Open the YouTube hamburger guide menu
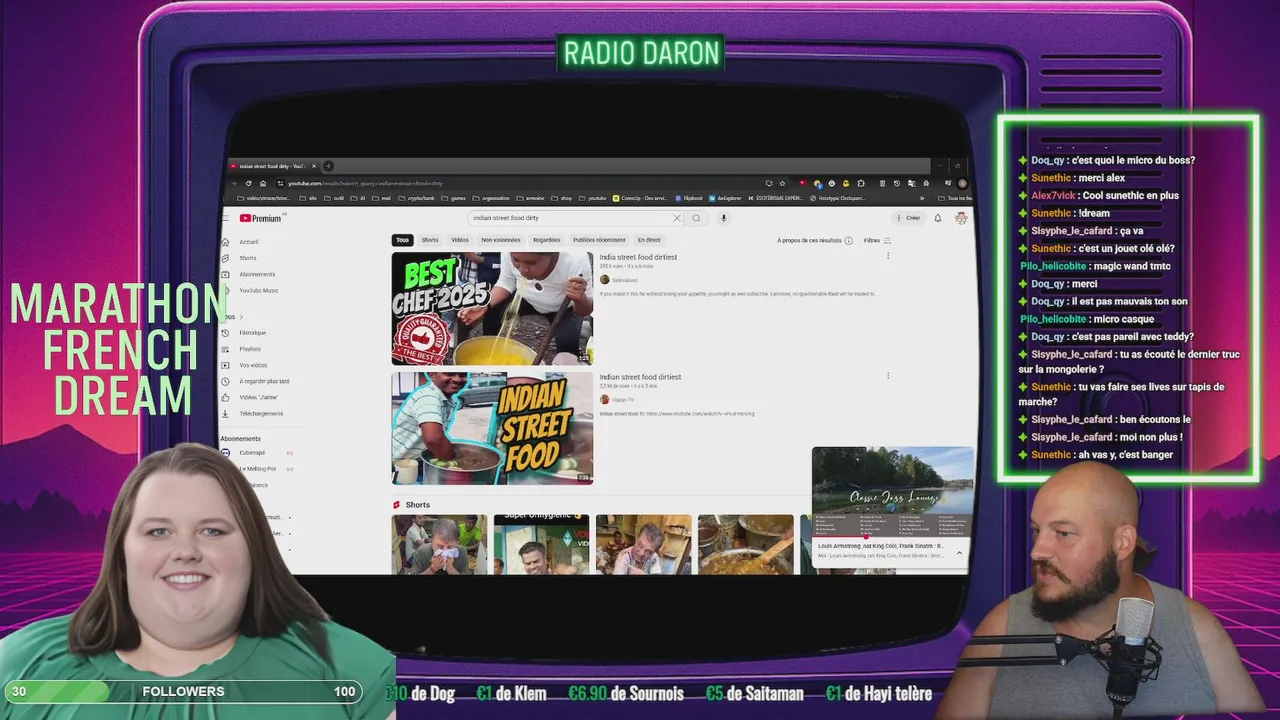This screenshot has width=1280, height=720. point(226,218)
